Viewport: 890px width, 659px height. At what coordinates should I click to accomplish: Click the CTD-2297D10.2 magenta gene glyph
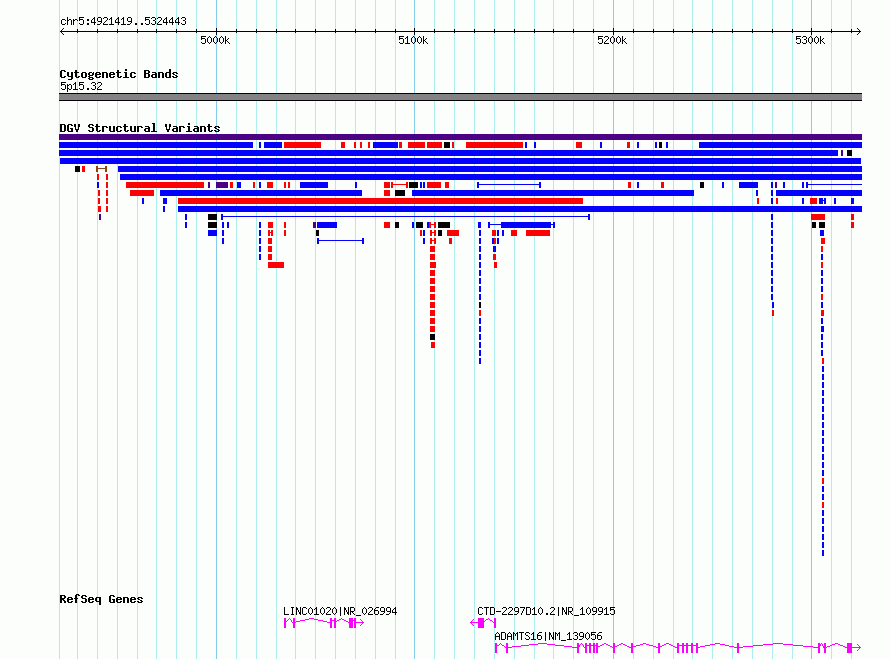[x=483, y=623]
